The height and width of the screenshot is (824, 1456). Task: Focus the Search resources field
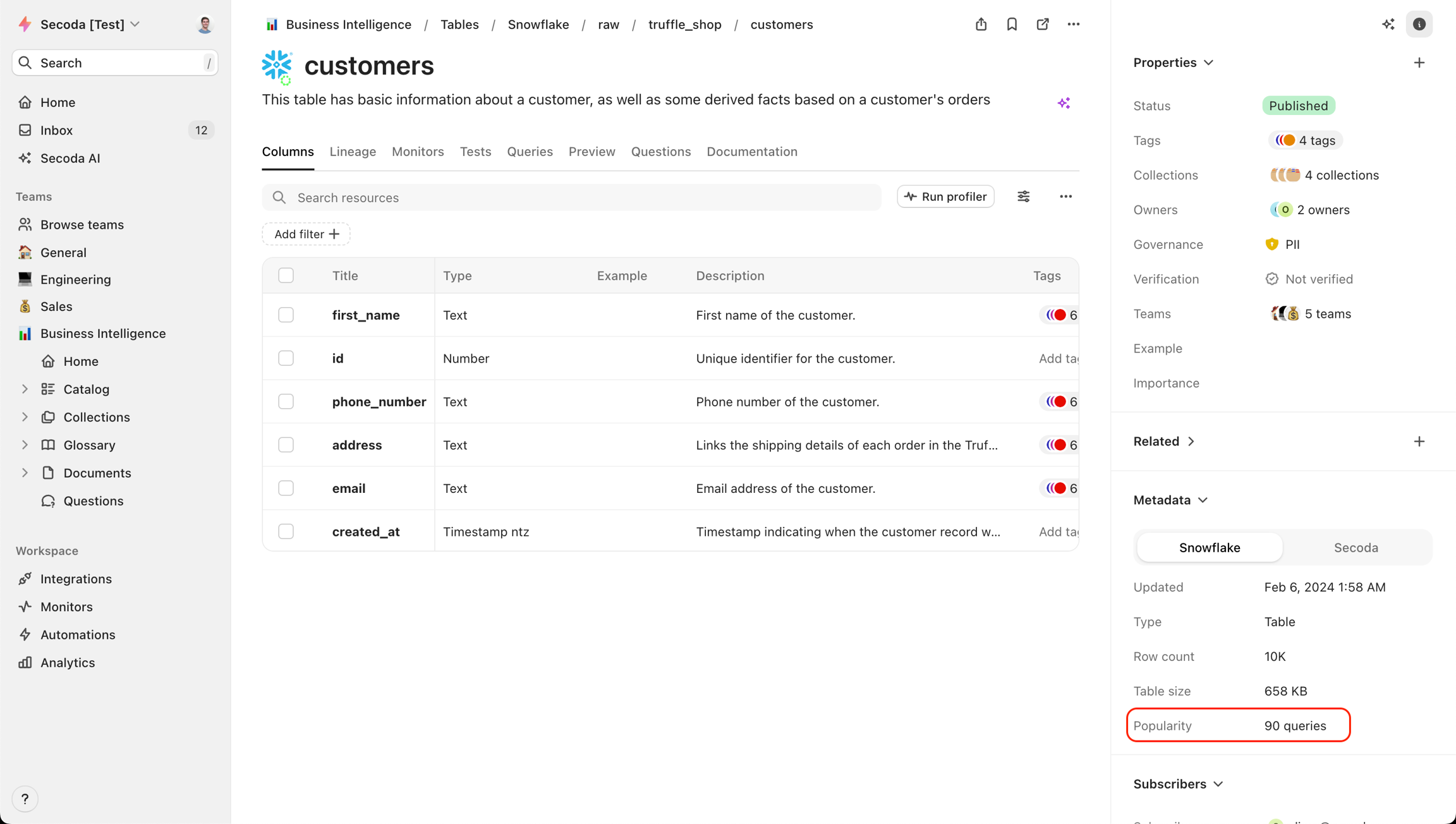point(571,198)
